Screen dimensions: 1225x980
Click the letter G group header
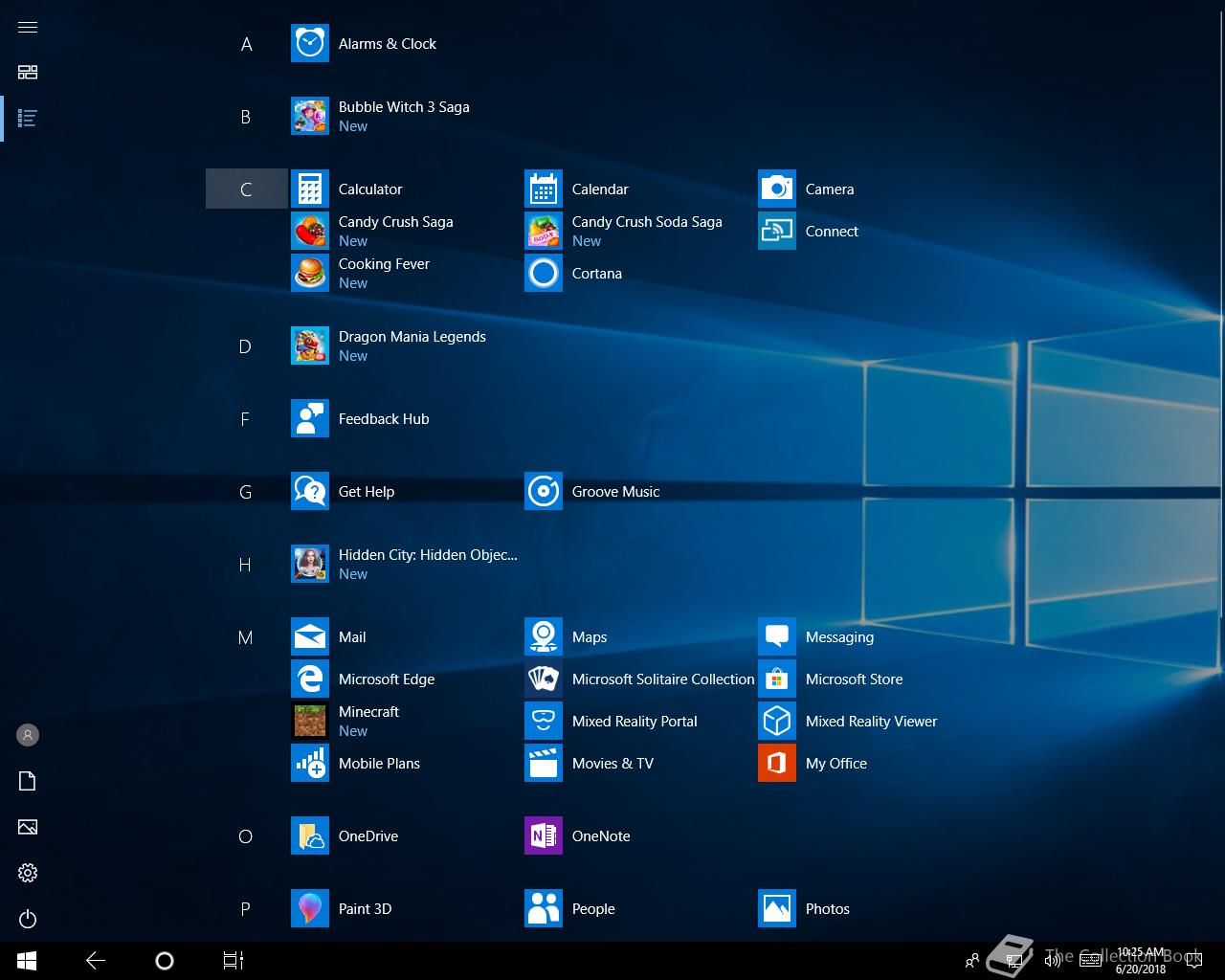pos(246,492)
